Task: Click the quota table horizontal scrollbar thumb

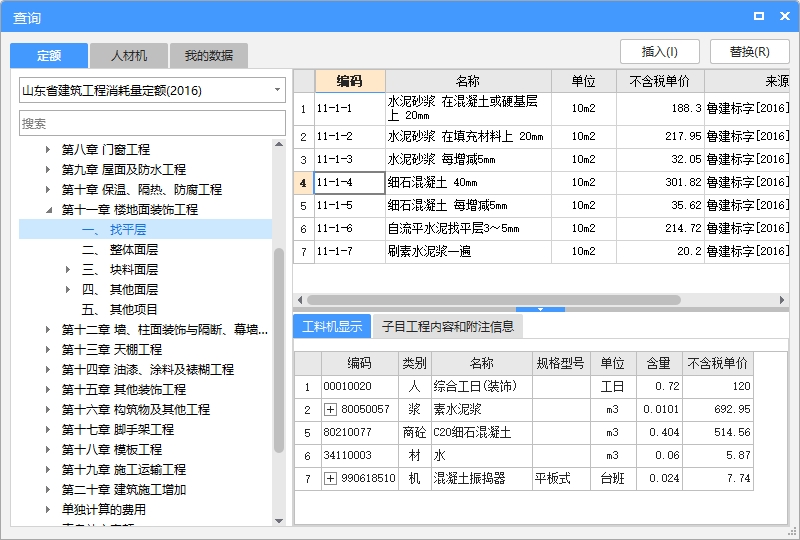Action: (x=493, y=300)
